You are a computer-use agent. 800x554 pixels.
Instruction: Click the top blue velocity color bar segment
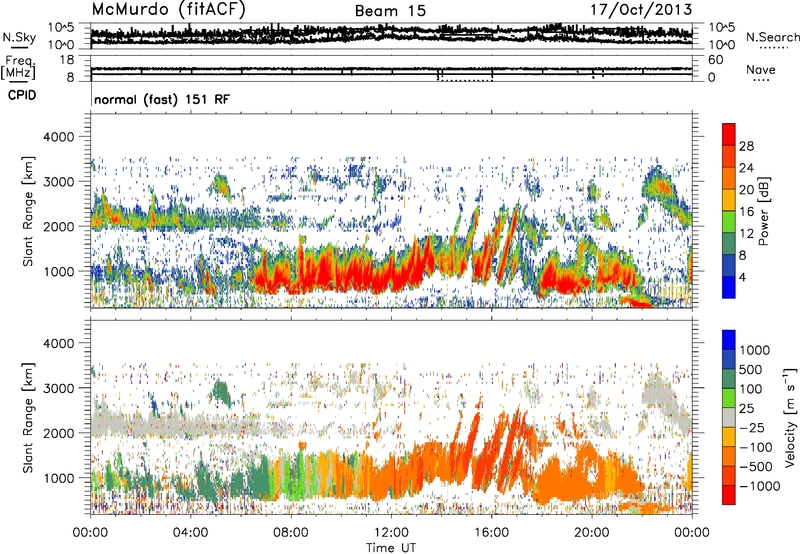(729, 340)
